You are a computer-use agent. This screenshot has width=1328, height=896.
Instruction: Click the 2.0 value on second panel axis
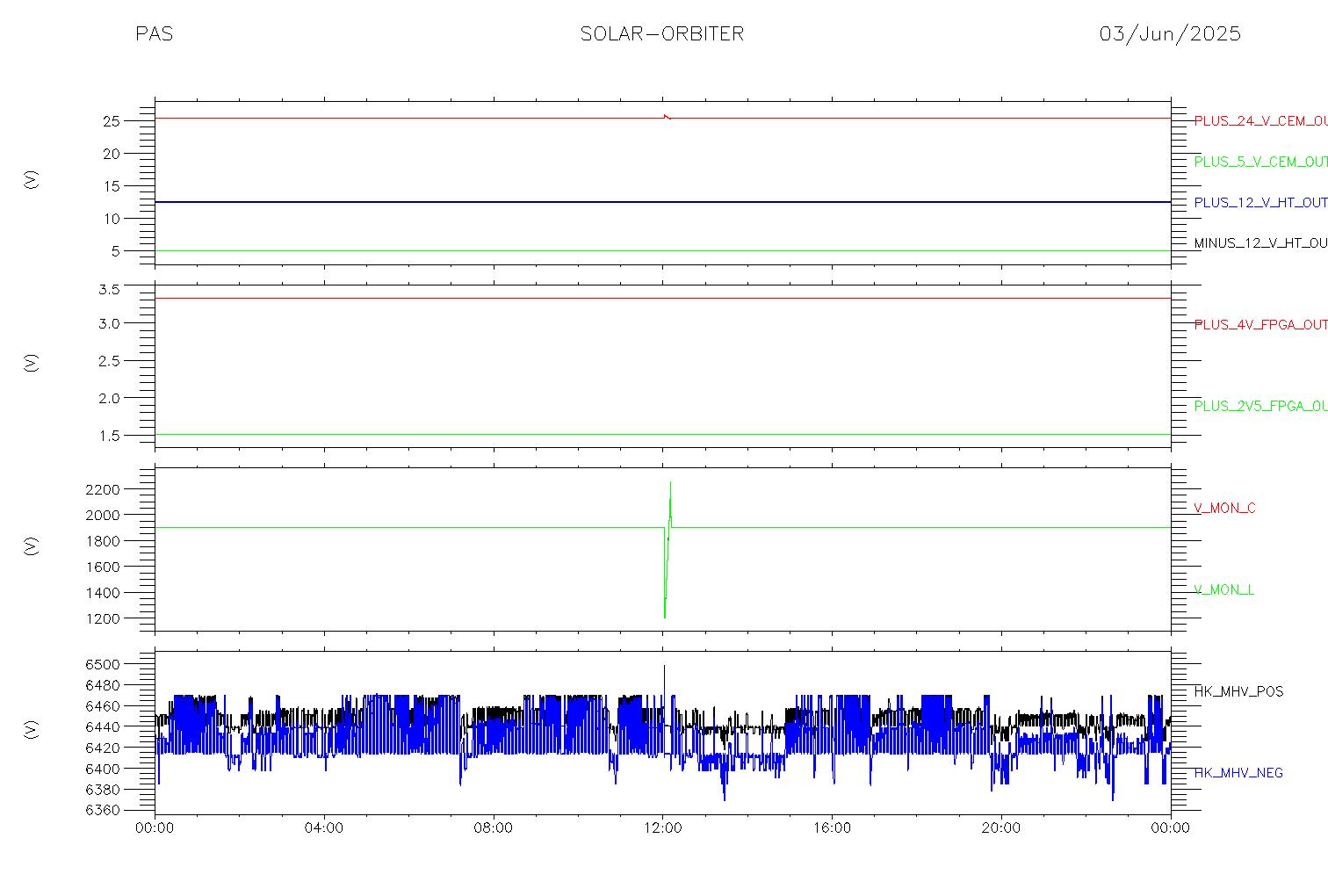pos(109,398)
